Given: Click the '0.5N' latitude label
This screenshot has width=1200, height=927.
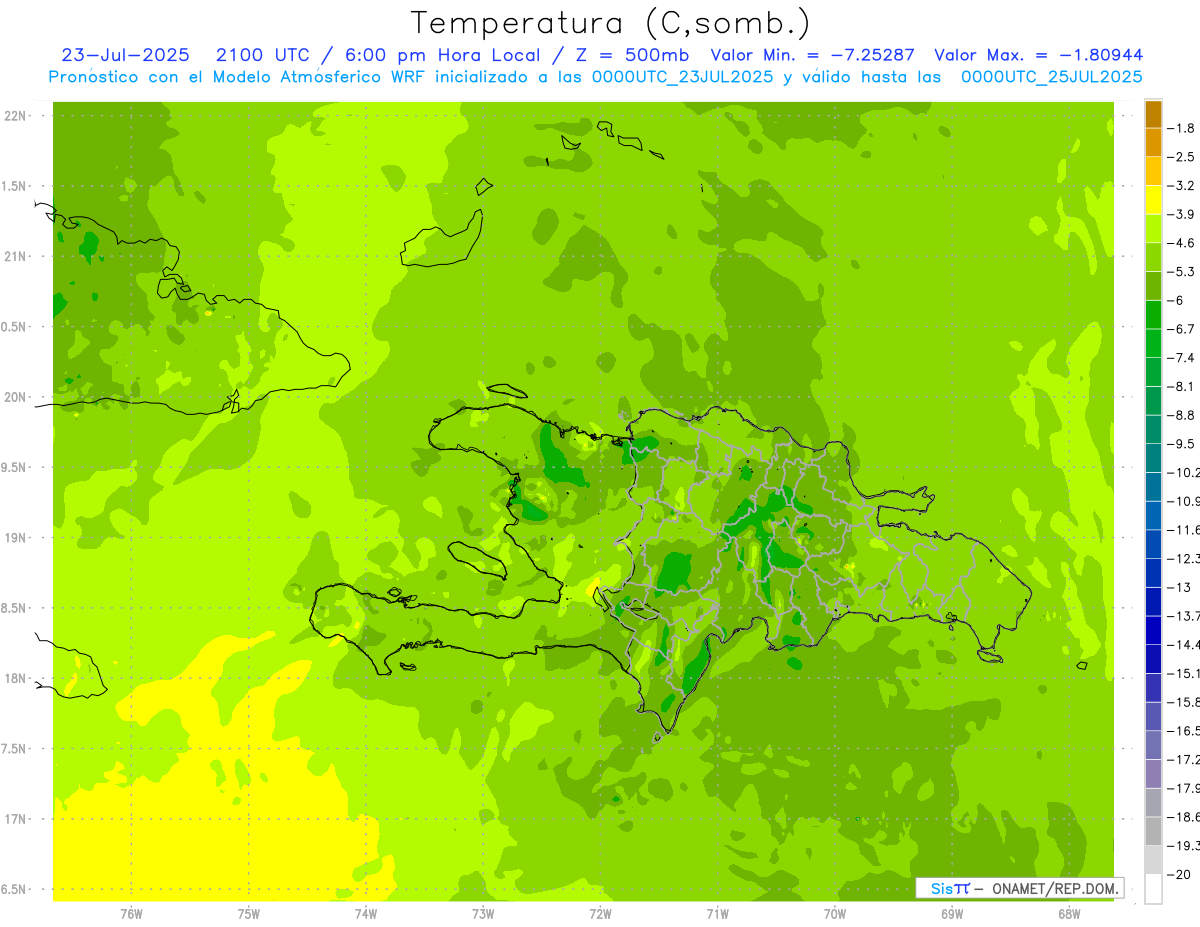Looking at the screenshot, I should coord(15,327).
